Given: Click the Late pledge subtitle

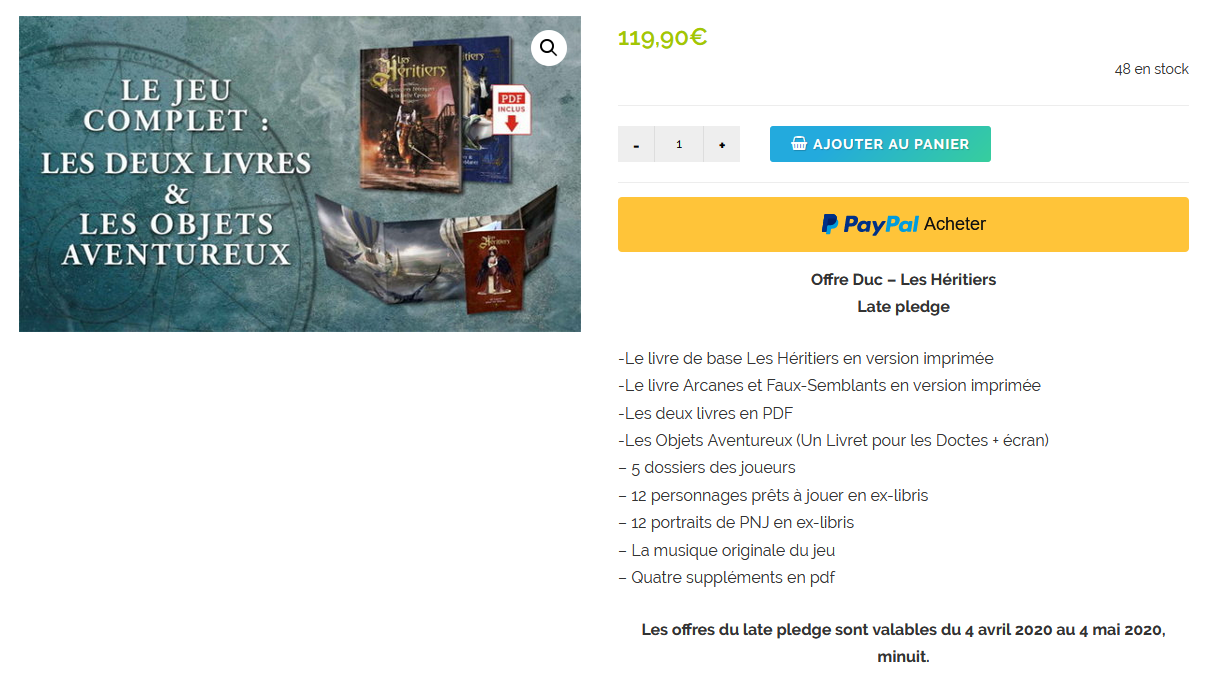Looking at the screenshot, I should [x=903, y=307].
